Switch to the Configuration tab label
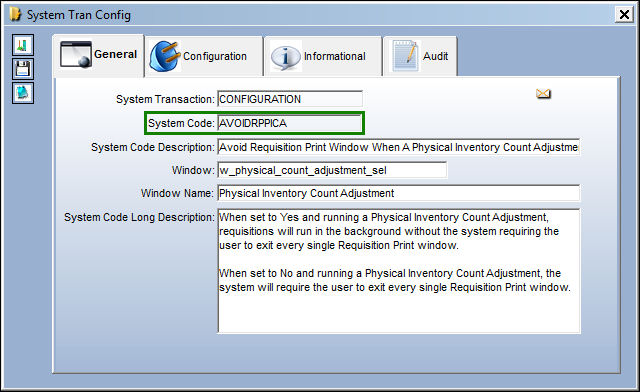Viewport: 640px width, 392px height. click(x=215, y=56)
